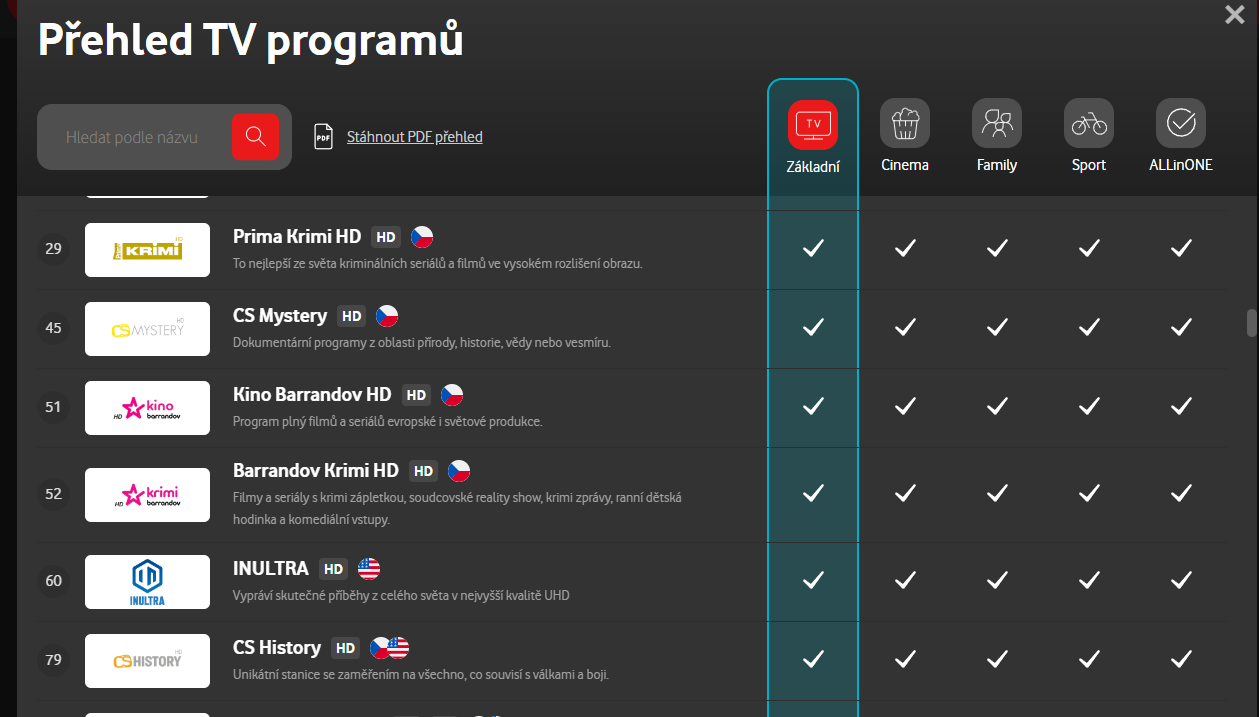Click the HD badge beside INULTRA
The image size is (1259, 717).
point(333,569)
